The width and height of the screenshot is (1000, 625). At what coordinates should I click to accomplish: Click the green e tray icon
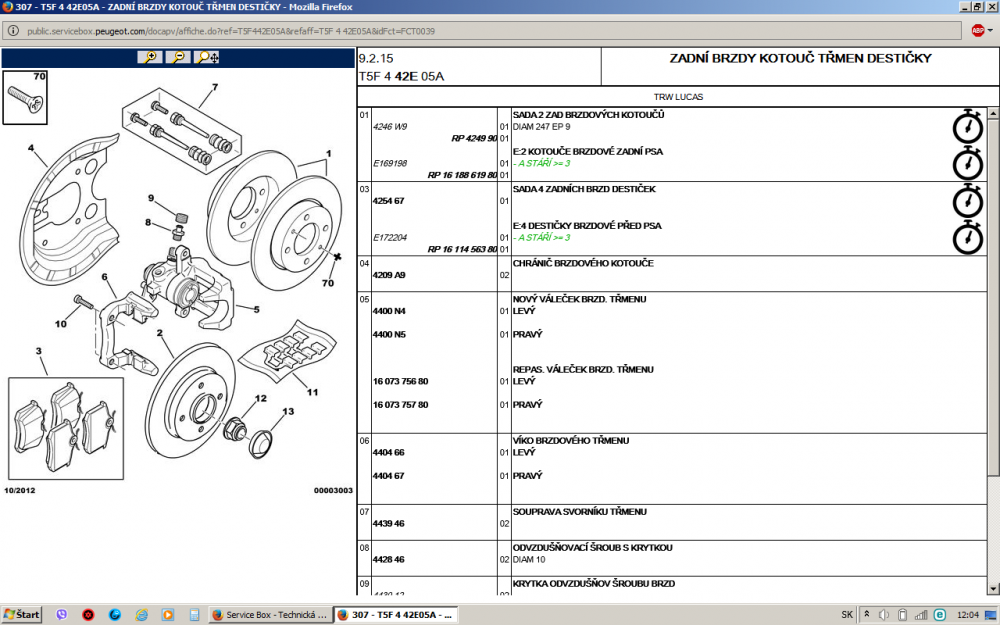click(939, 615)
